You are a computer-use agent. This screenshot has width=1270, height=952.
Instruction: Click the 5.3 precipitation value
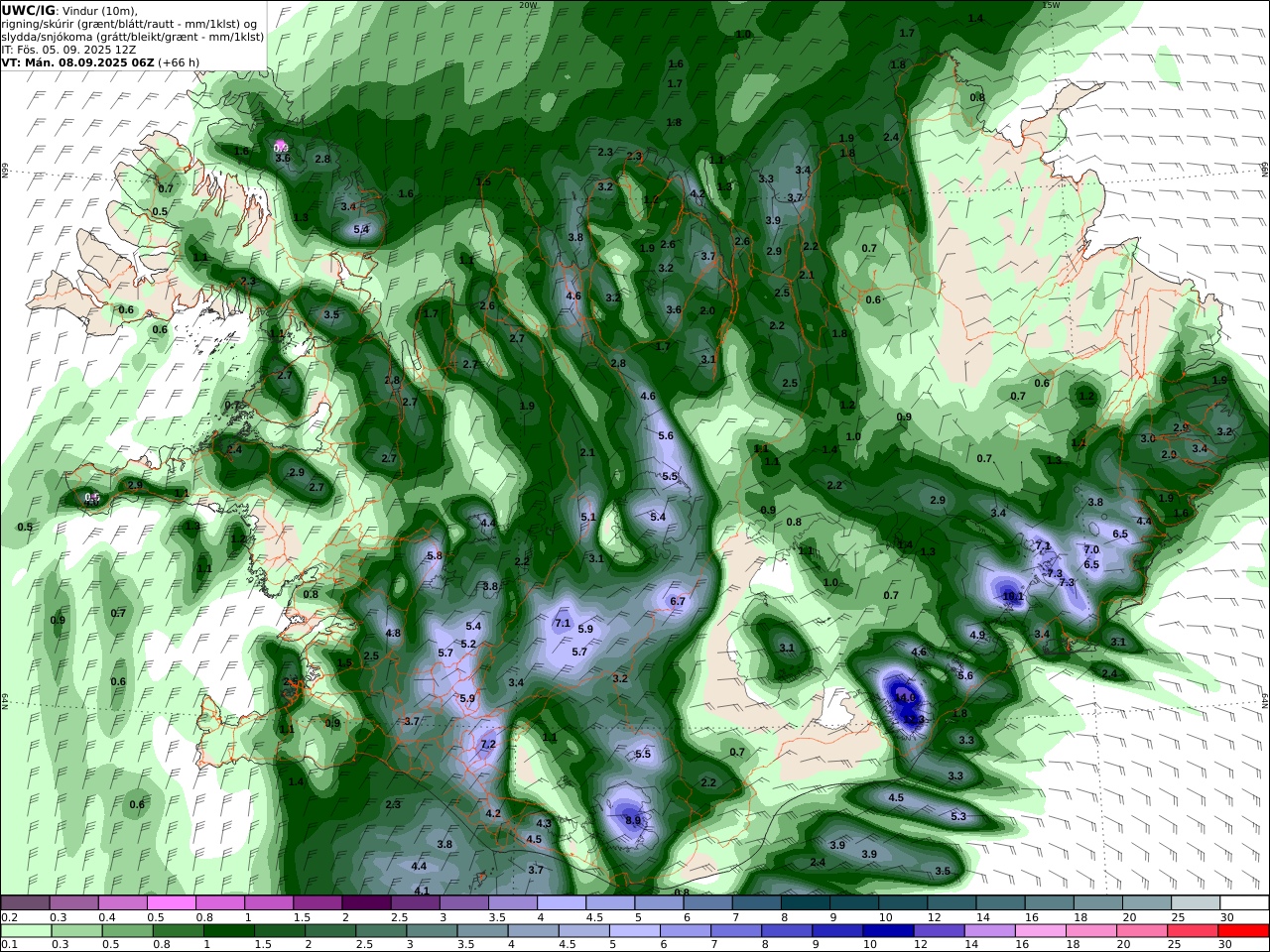(958, 817)
